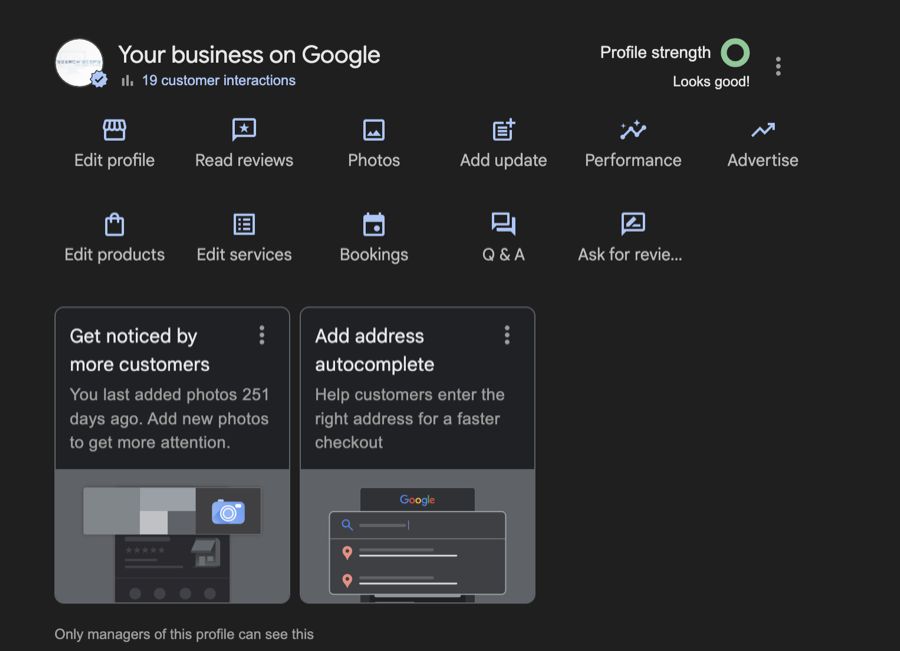Open the Bookings calendar icon
This screenshot has width=900, height=651.
(374, 224)
